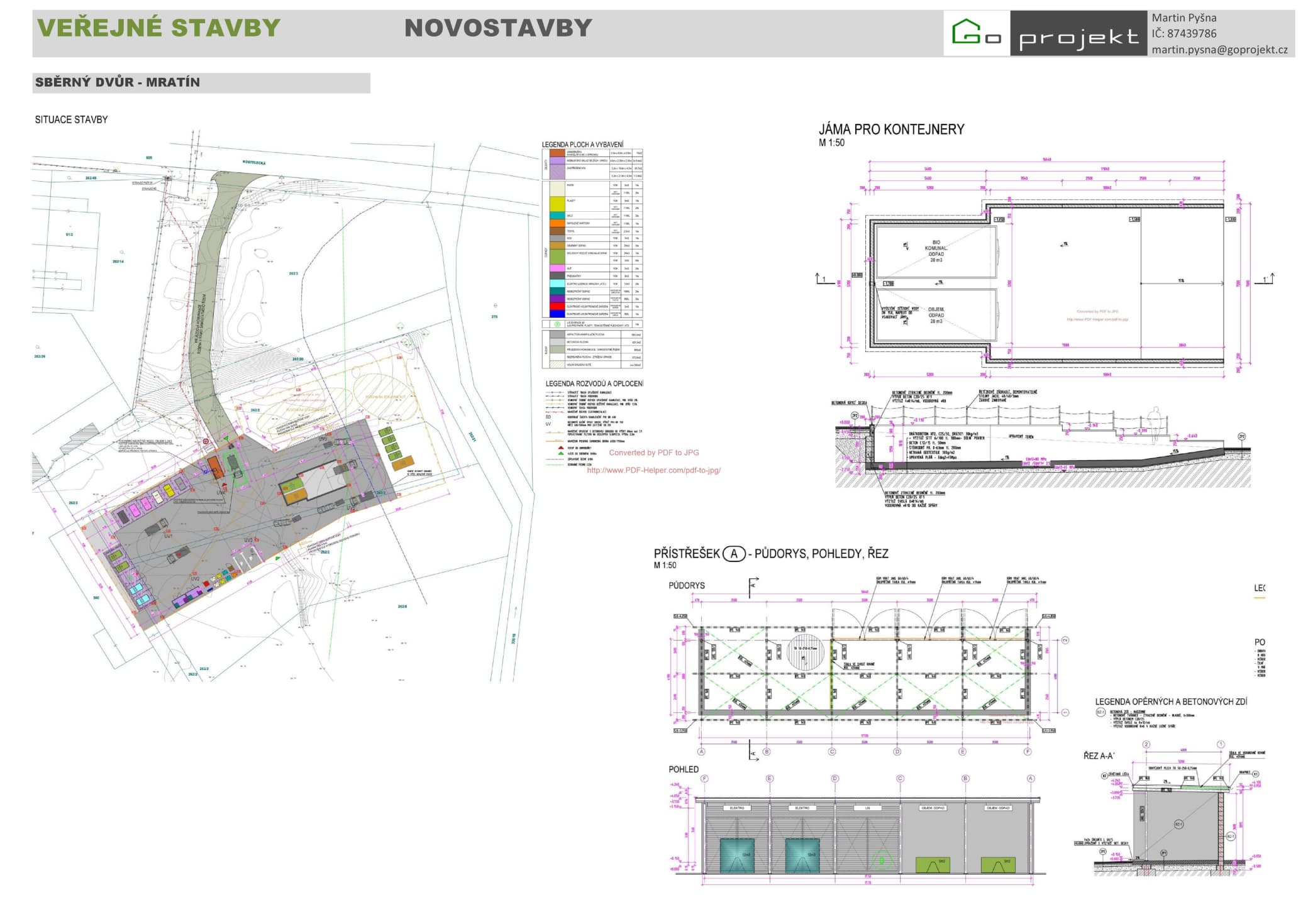This screenshot has height=924, width=1308.
Task: Click the human silhouette in pit section drawing
Action: [x=1154, y=420]
